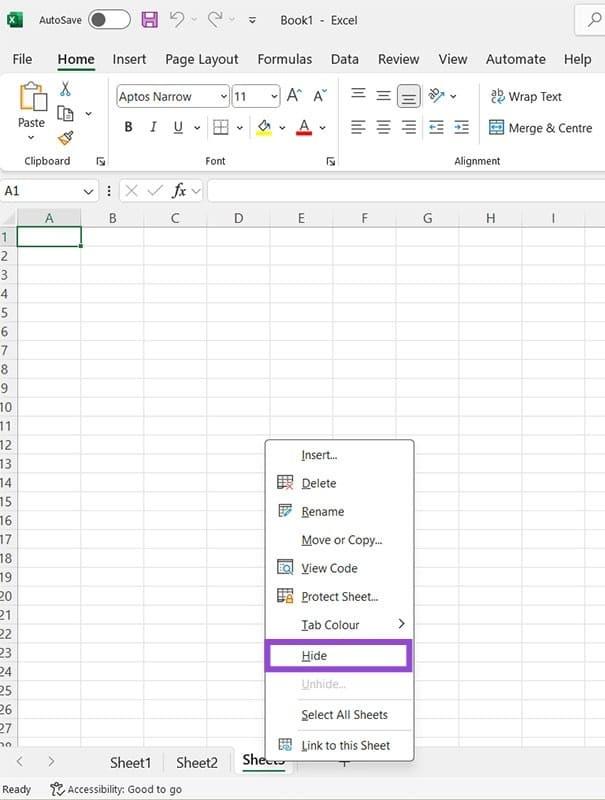Click the Centre horizontal alignment icon
This screenshot has width=605, height=800.
point(384,127)
